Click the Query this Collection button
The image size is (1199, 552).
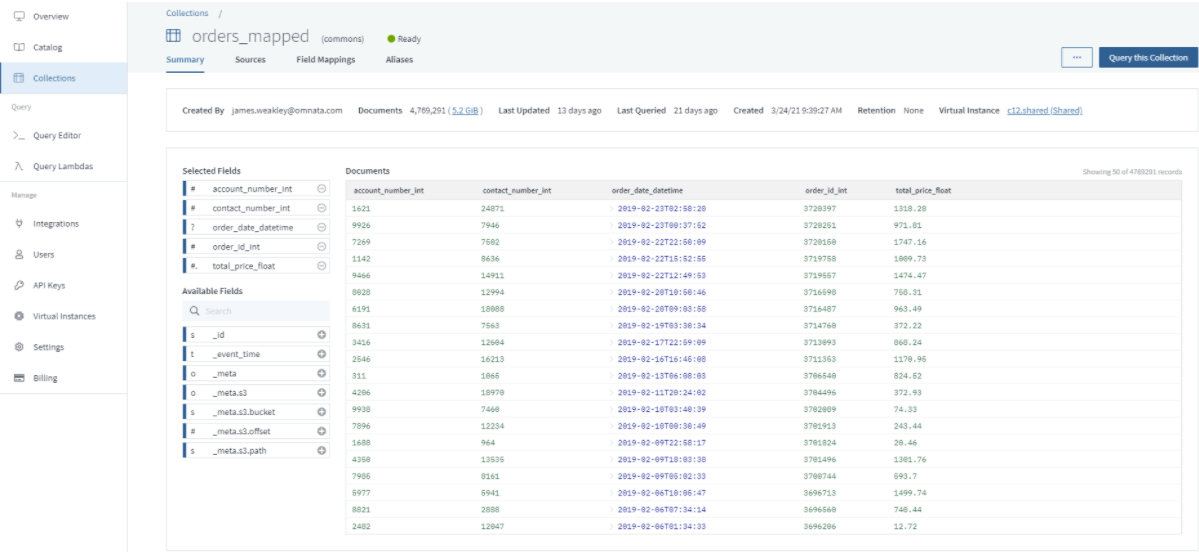coord(1147,58)
